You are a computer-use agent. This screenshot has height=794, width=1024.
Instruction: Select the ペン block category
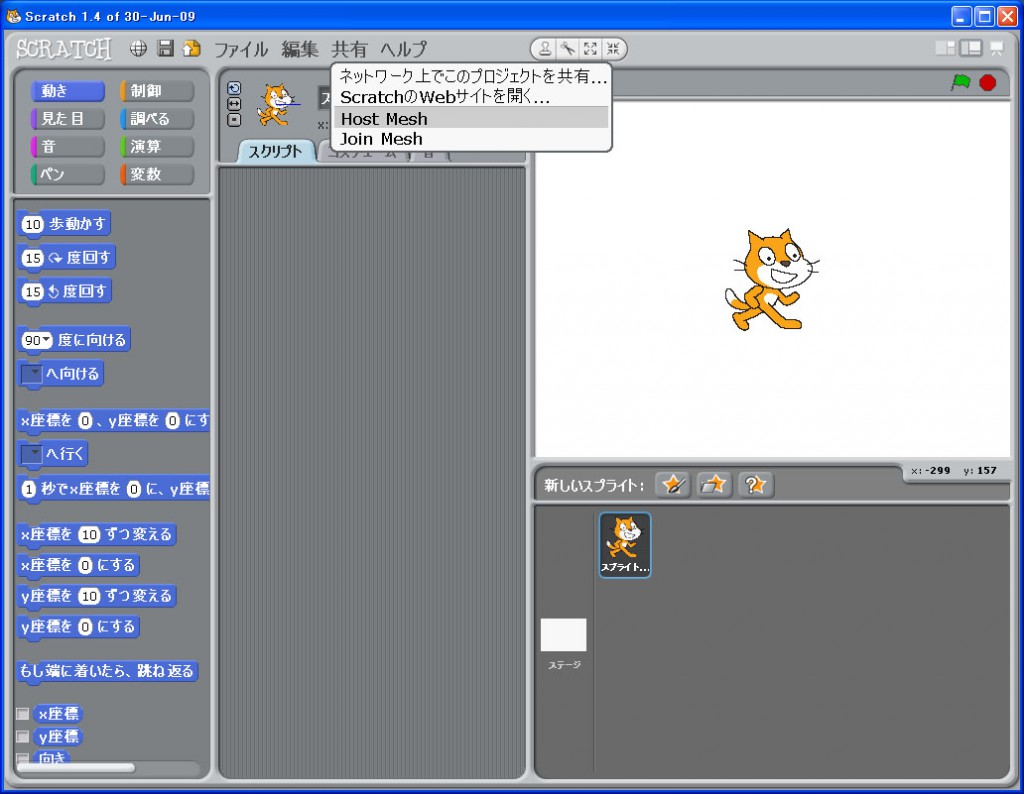point(67,174)
